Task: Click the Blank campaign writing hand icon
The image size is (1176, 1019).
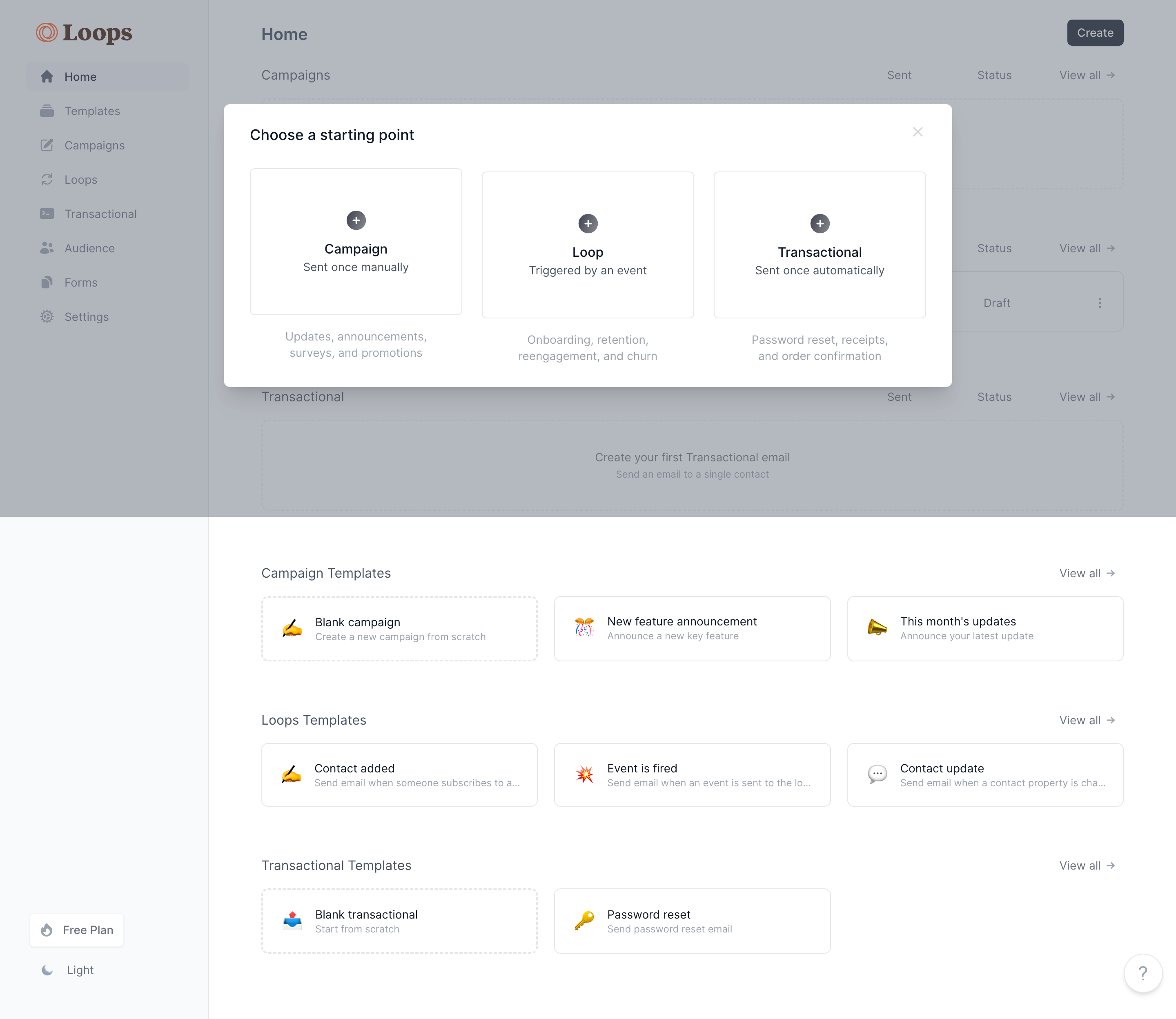Action: point(292,628)
